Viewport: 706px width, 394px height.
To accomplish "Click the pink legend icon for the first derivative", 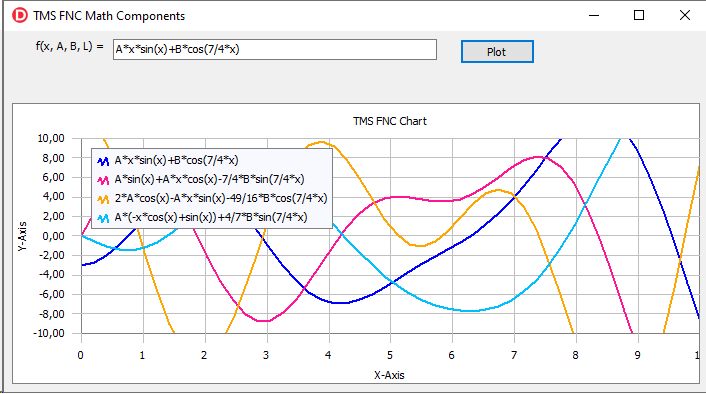I will tap(103, 180).
